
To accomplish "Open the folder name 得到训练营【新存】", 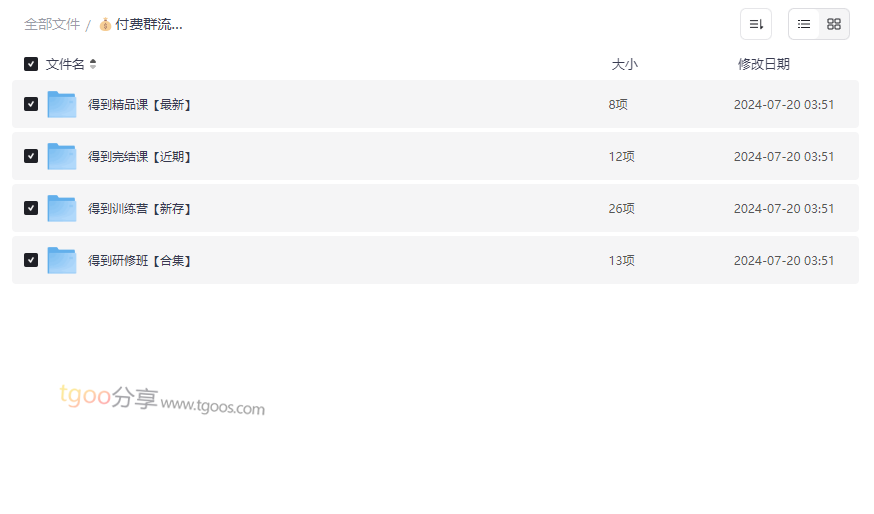I will pos(139,208).
